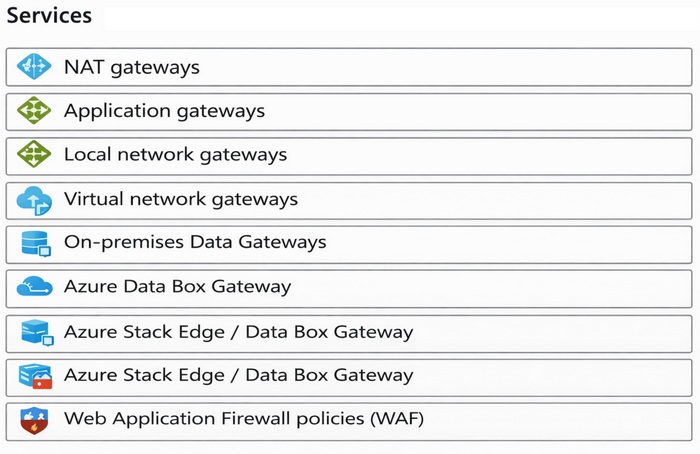Click the Virtual network gateways cloud icon
This screenshot has width=700, height=454.
tap(34, 200)
